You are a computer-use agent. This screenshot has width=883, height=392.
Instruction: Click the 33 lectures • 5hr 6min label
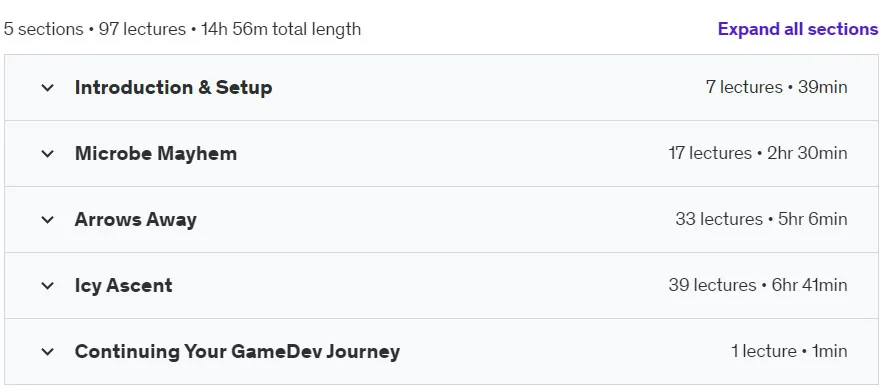[x=761, y=219]
